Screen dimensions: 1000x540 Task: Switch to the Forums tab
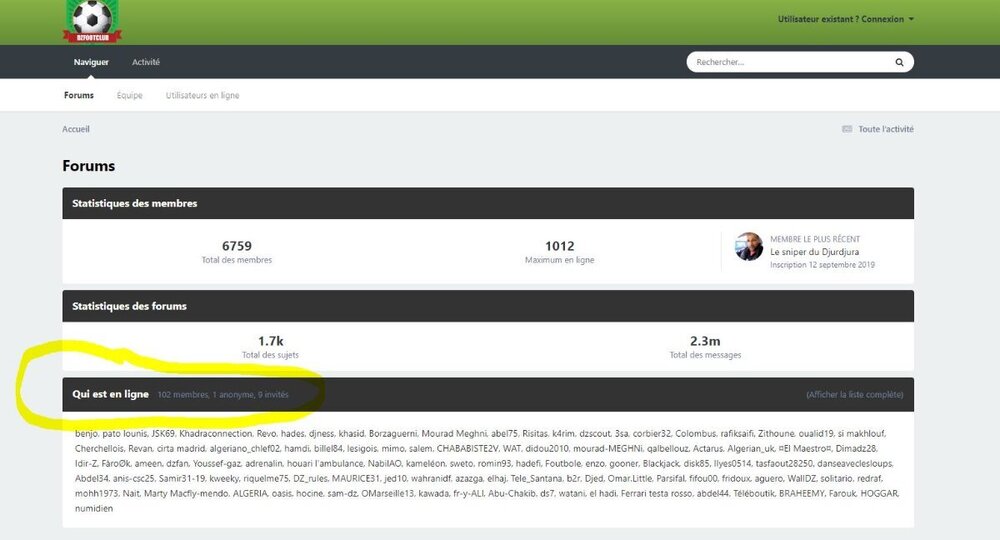(79, 96)
